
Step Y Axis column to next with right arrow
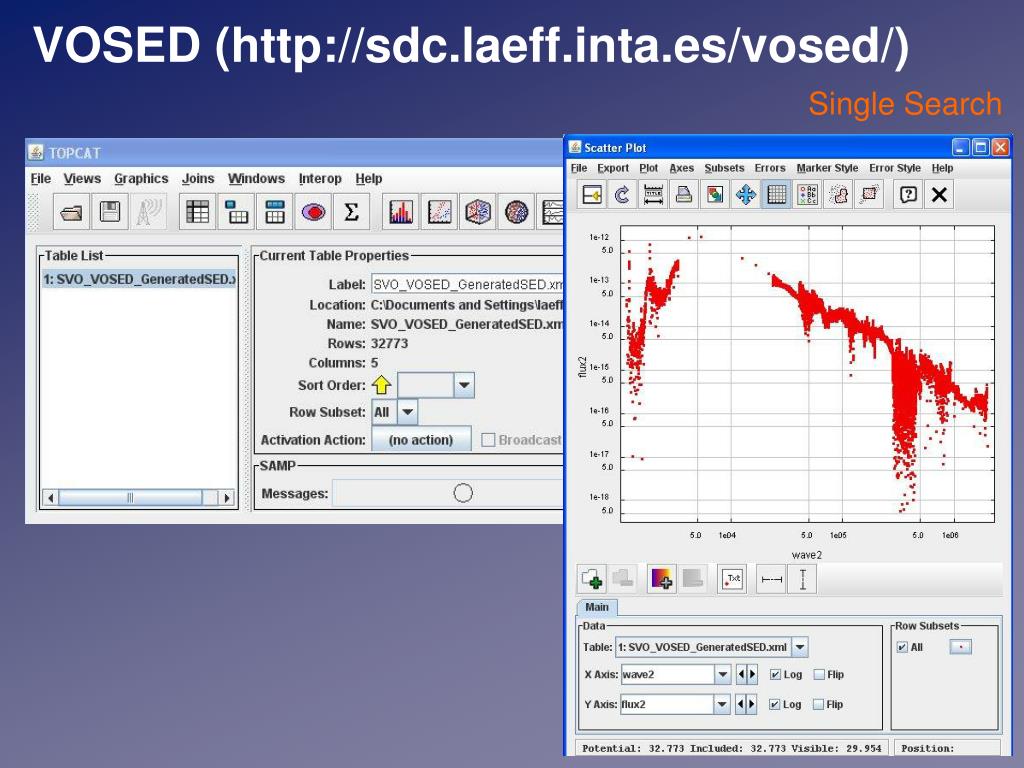[752, 704]
